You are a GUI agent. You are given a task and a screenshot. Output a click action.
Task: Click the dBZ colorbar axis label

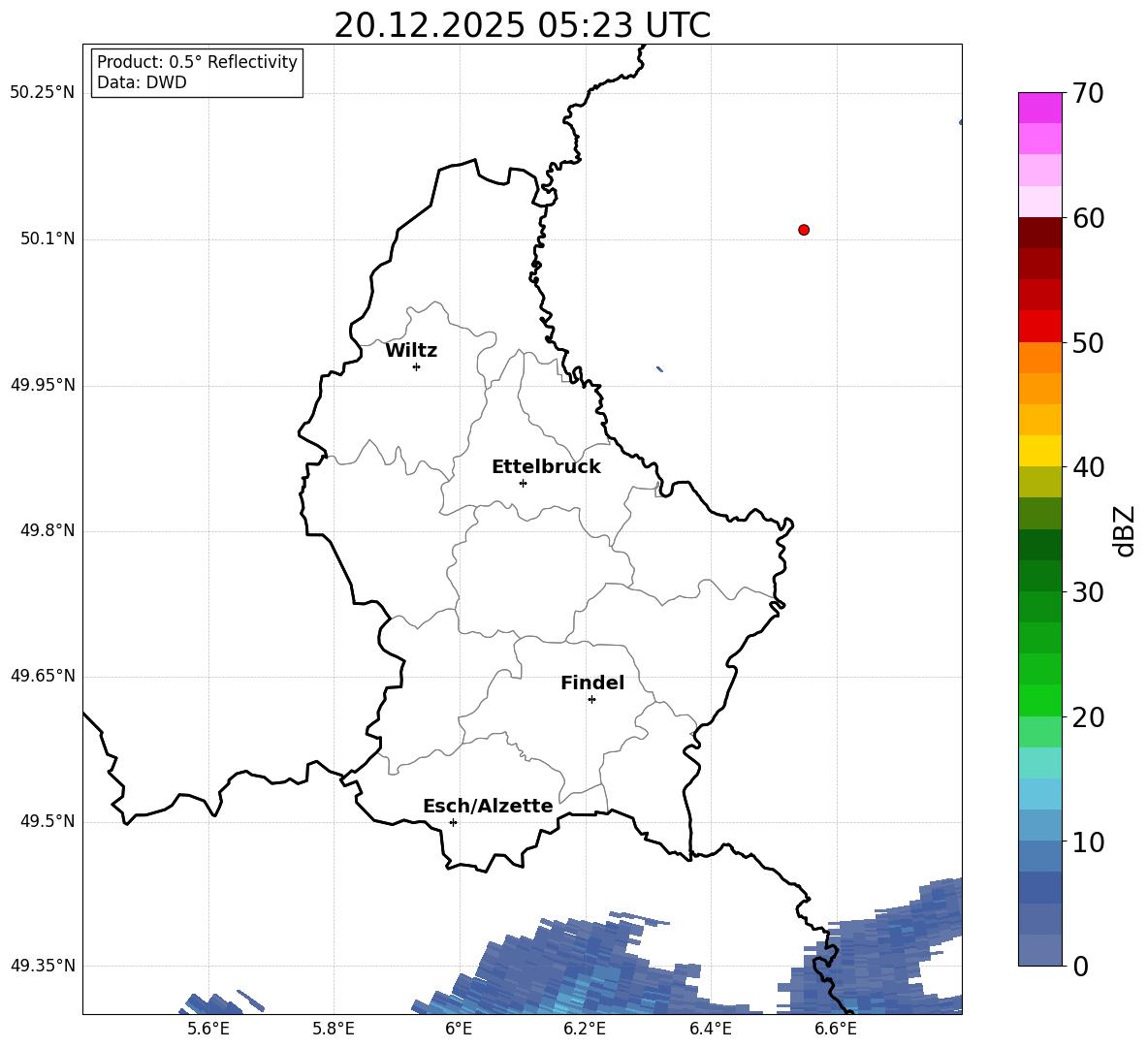point(1124,530)
